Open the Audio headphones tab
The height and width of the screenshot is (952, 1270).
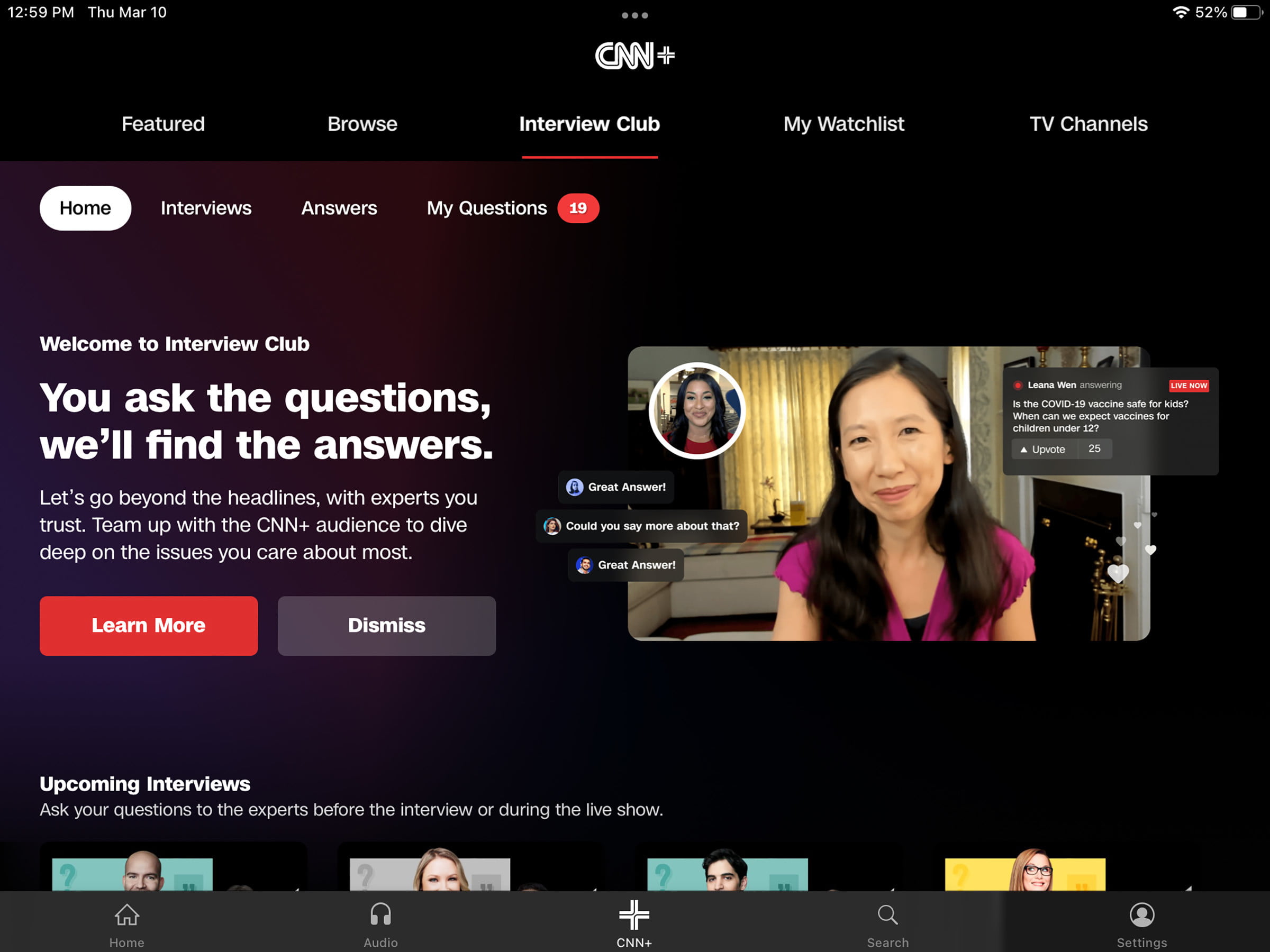(x=380, y=924)
